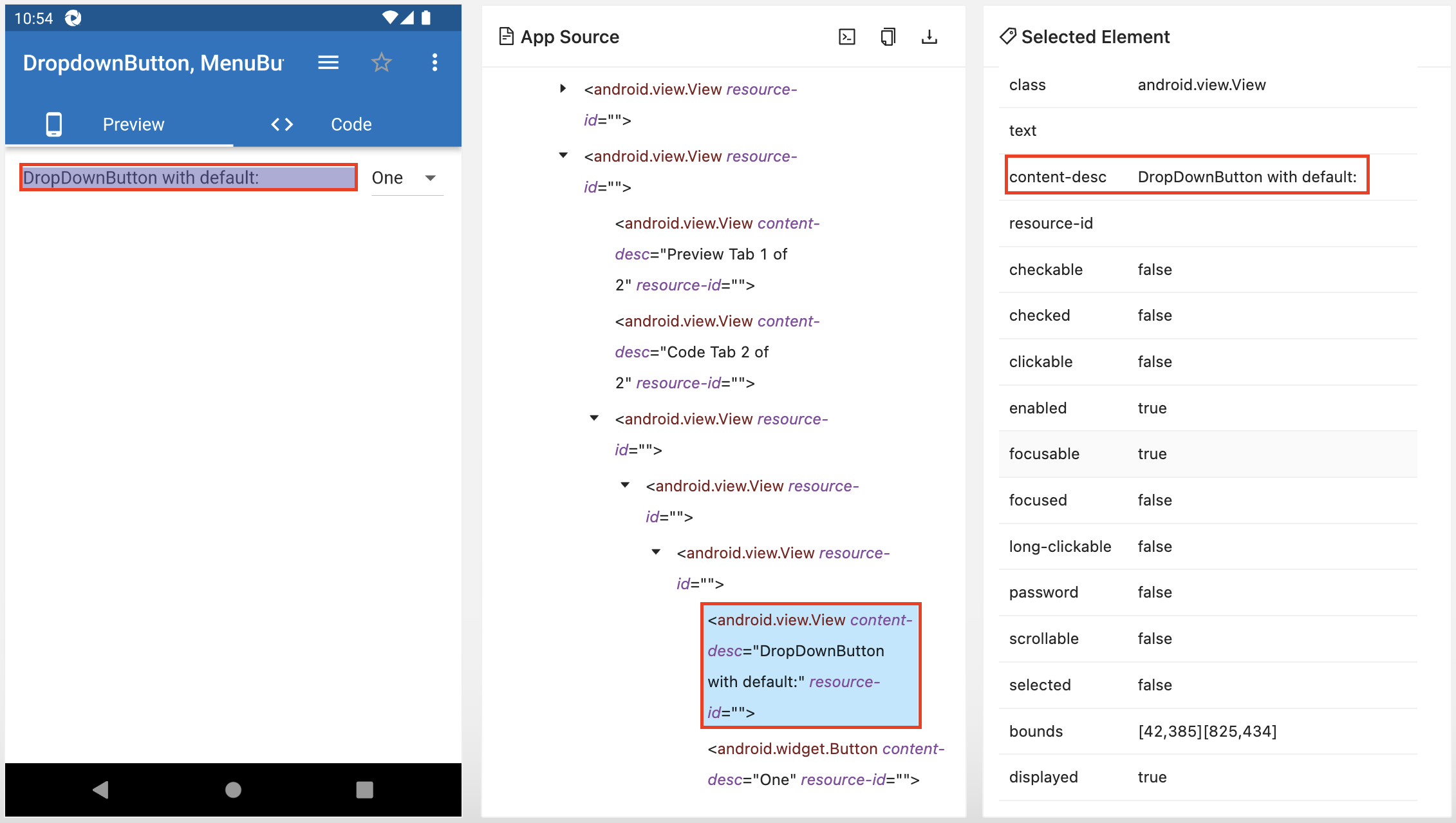The height and width of the screenshot is (823, 1456).
Task: Tap the star favorite icon
Action: point(381,62)
